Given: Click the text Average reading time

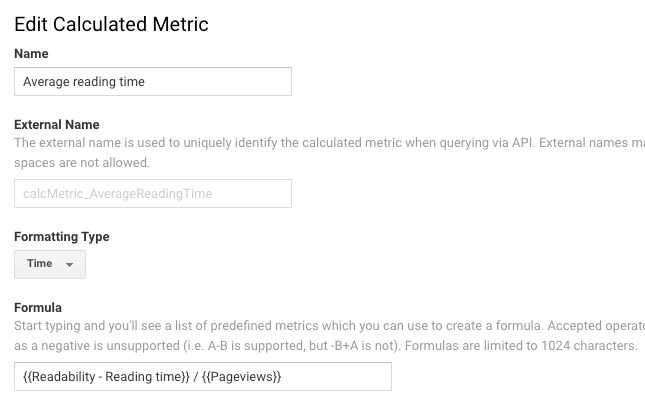Looking at the screenshot, I should [x=84, y=81].
